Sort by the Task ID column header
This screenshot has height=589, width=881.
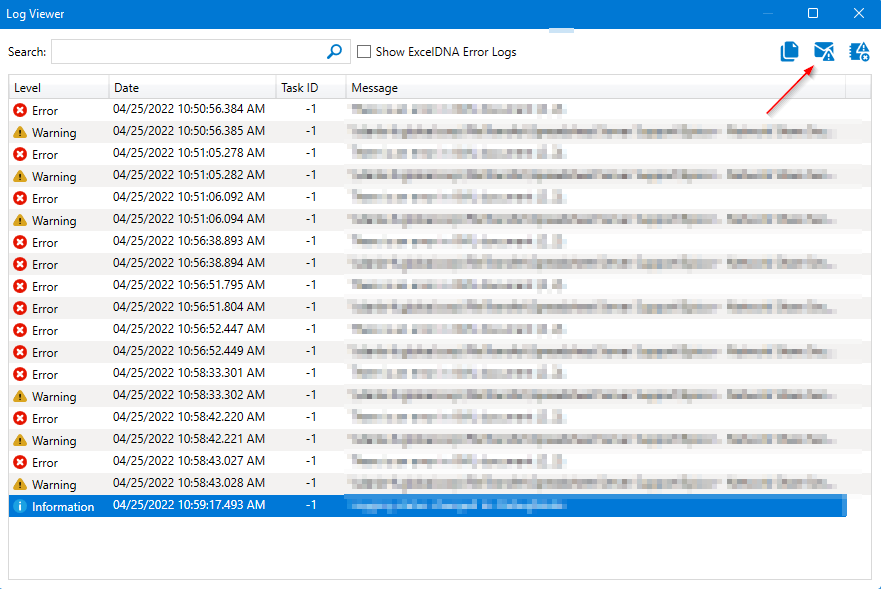[x=311, y=88]
